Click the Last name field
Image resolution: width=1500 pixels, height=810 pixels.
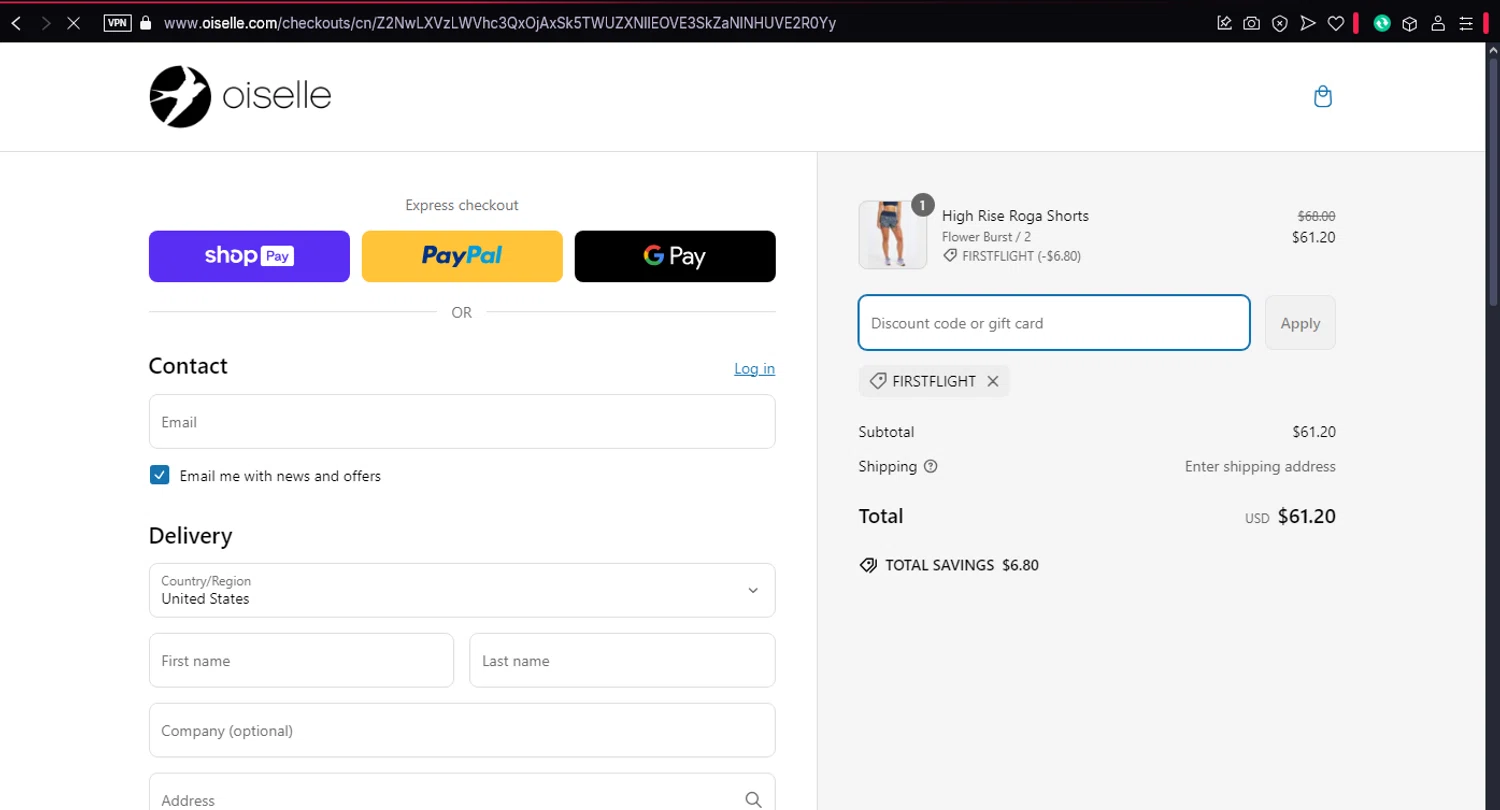(x=622, y=660)
